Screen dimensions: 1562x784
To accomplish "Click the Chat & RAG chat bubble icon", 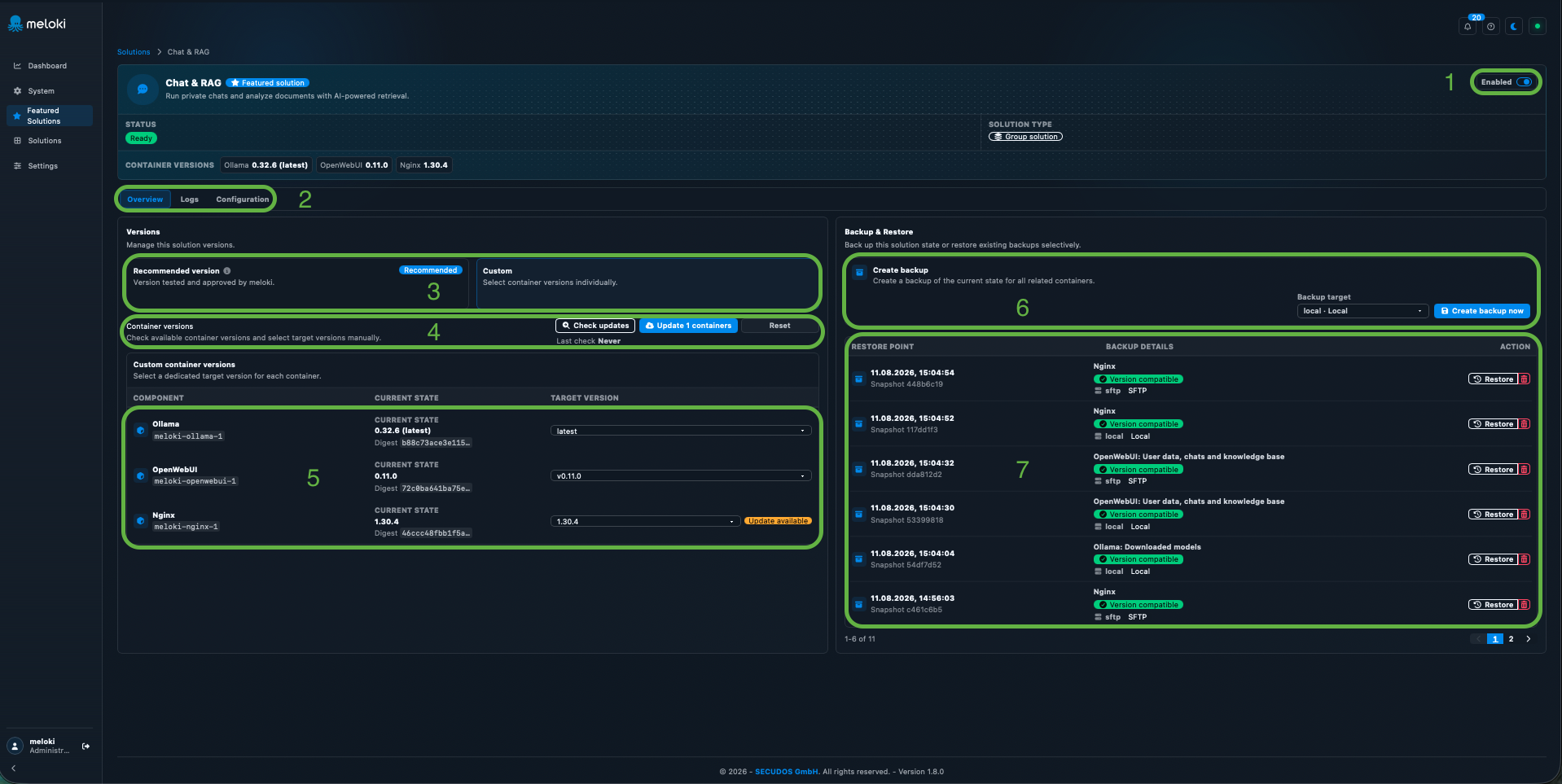I will click(143, 89).
